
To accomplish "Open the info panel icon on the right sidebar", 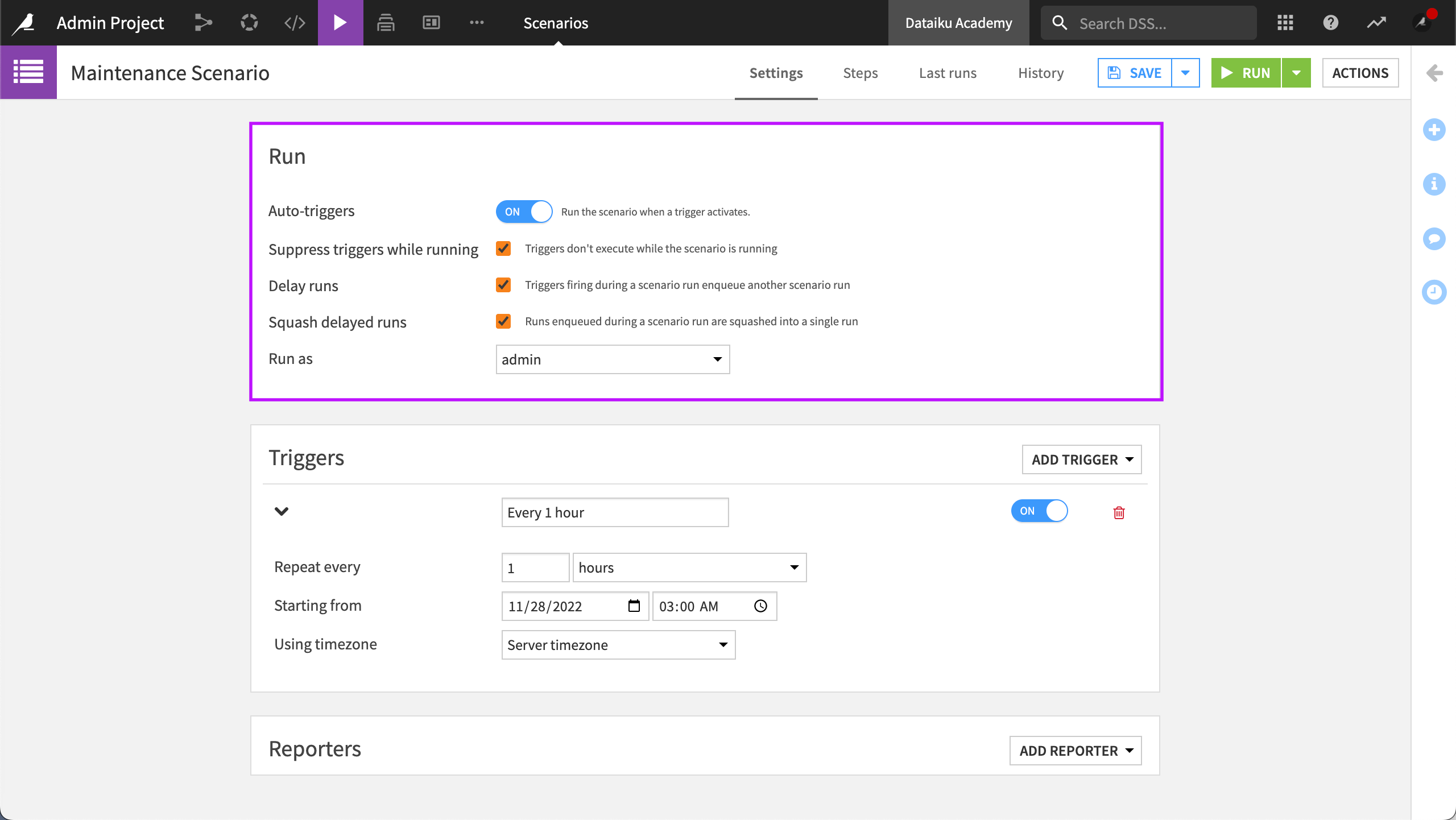I will (x=1435, y=184).
